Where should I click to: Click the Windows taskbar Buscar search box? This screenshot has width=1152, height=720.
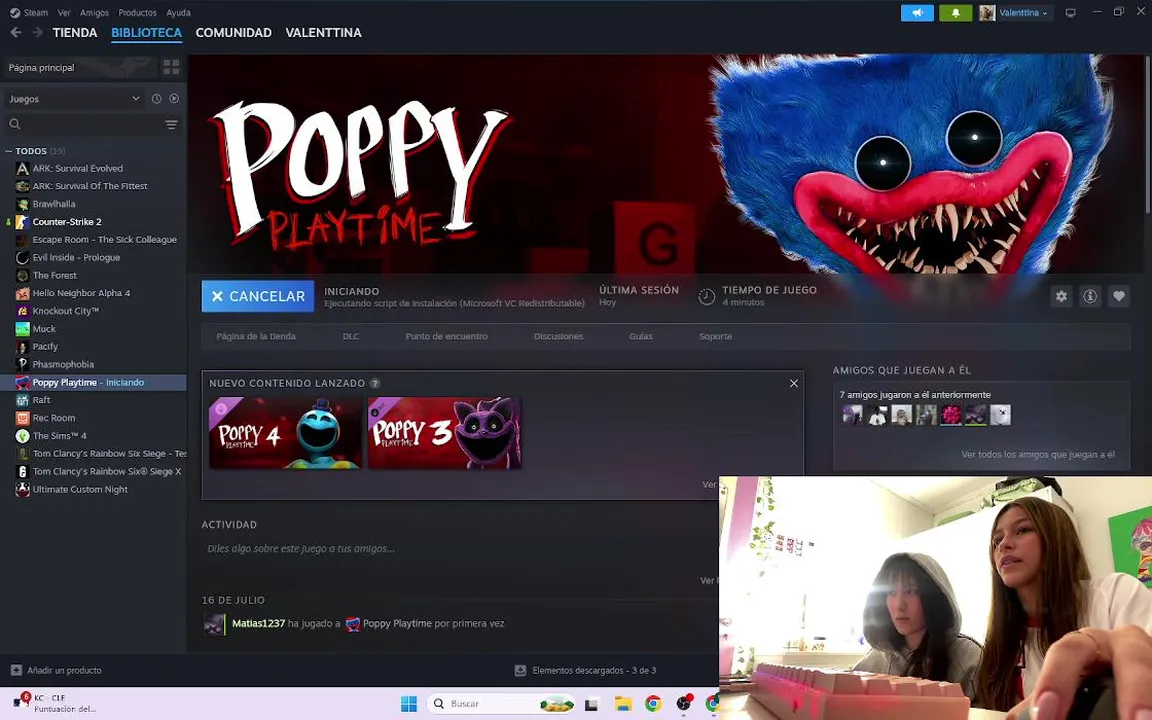pyautogui.click(x=500, y=704)
